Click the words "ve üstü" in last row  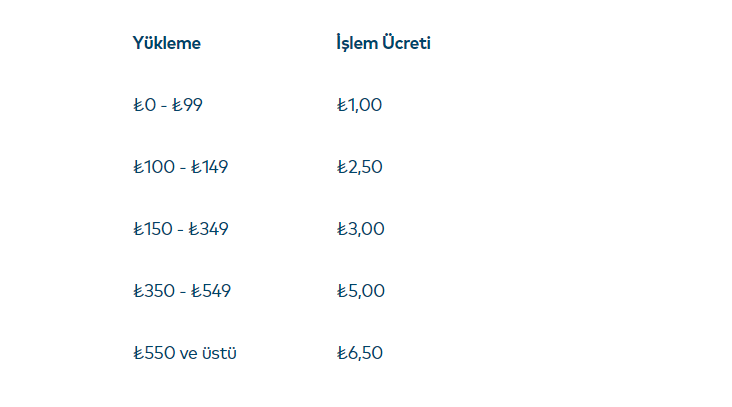click(208, 353)
